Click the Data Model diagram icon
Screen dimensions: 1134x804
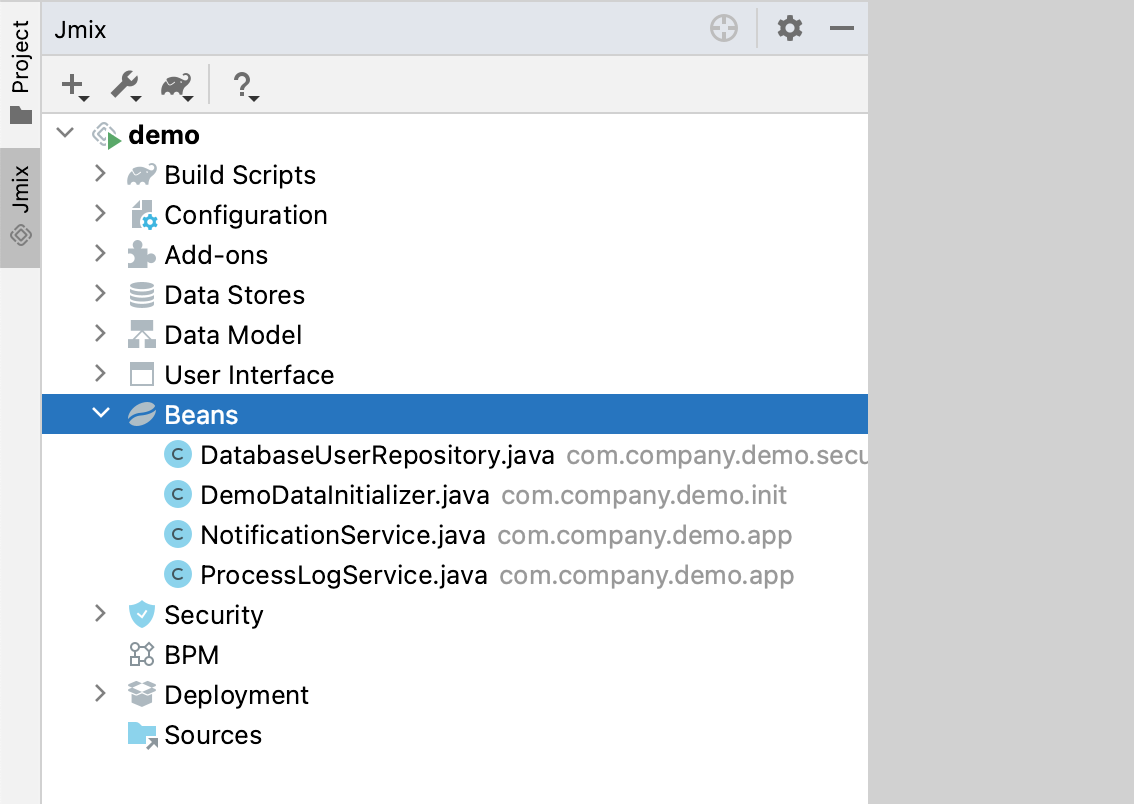pos(142,335)
